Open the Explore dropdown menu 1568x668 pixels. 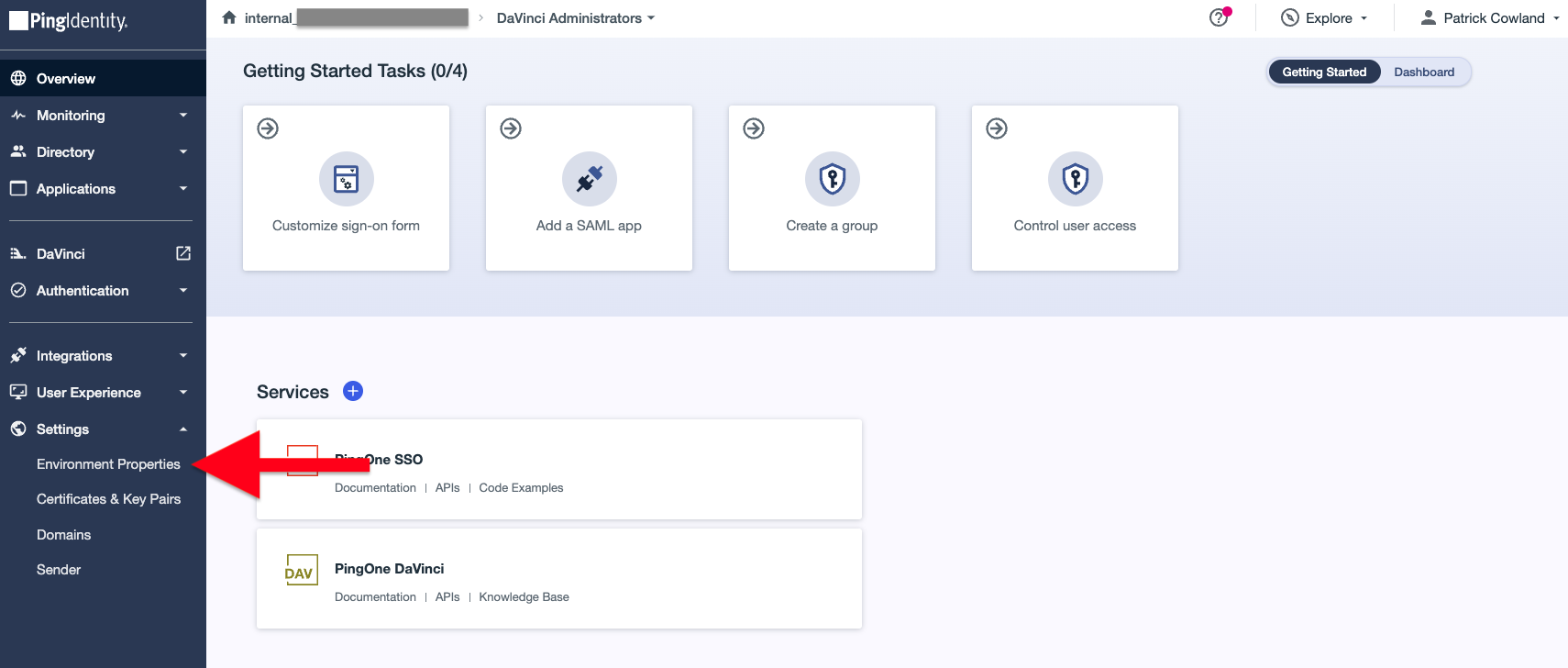point(1324,17)
